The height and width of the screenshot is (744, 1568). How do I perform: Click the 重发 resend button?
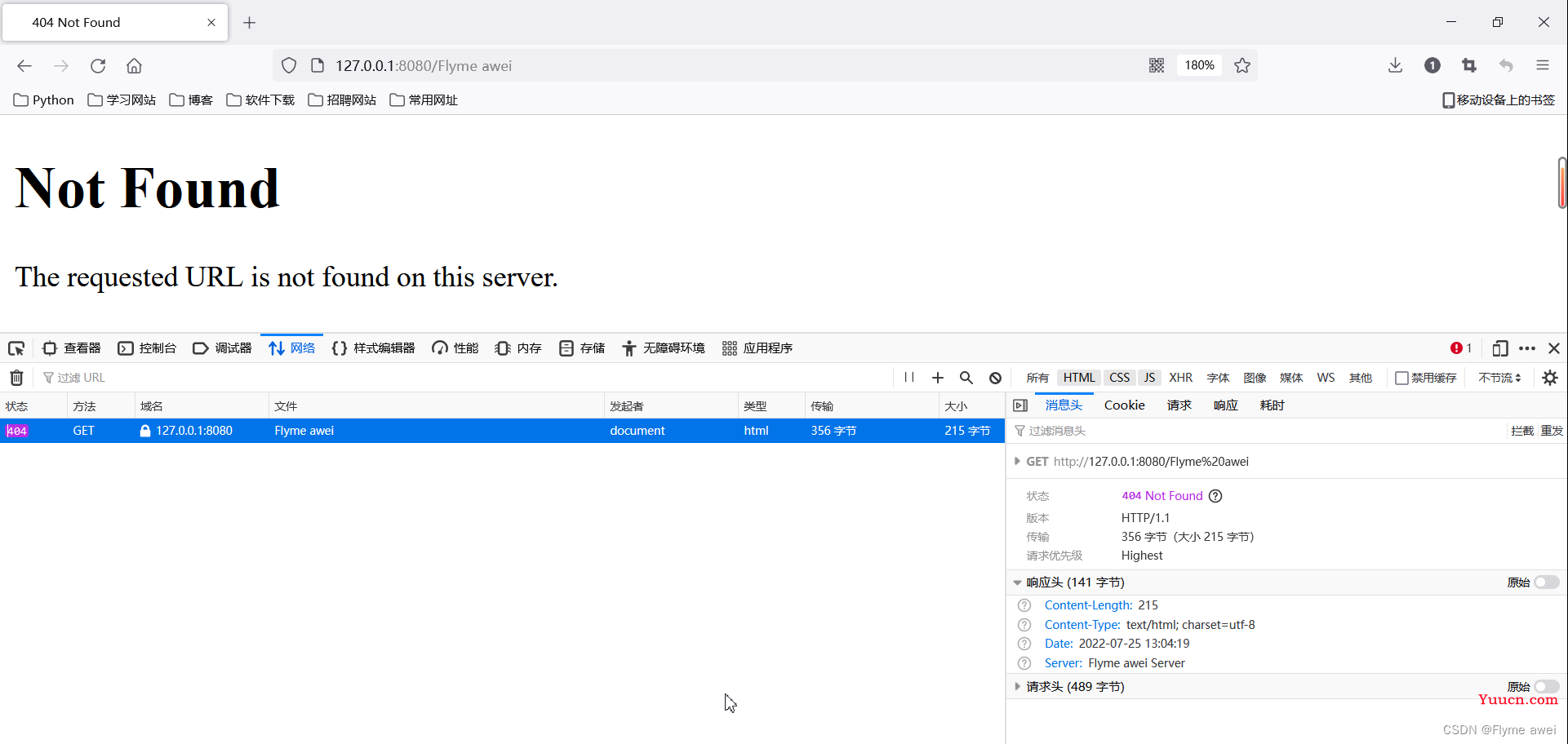pyautogui.click(x=1552, y=431)
